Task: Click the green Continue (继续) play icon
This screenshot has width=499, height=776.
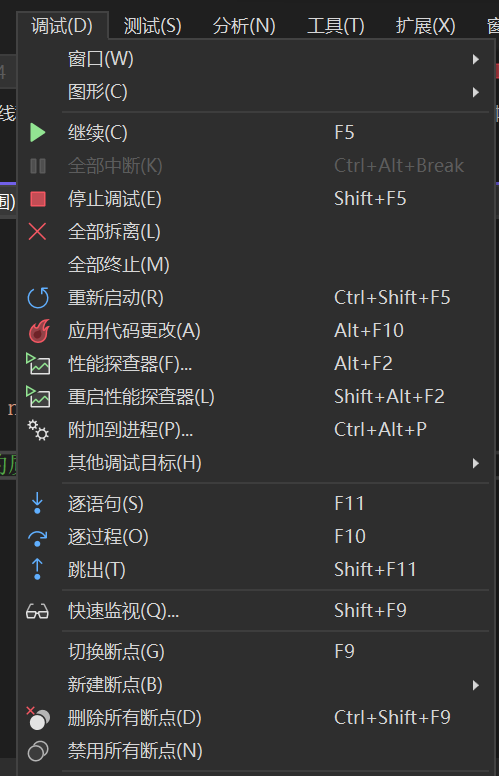Action: click(x=38, y=133)
